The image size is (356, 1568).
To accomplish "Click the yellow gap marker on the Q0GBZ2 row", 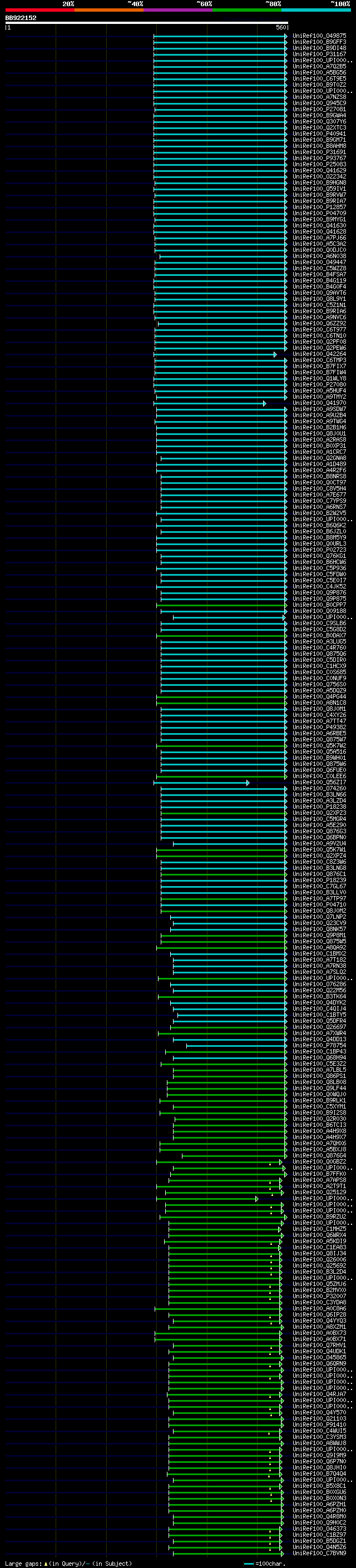I will pyautogui.click(x=270, y=1164).
